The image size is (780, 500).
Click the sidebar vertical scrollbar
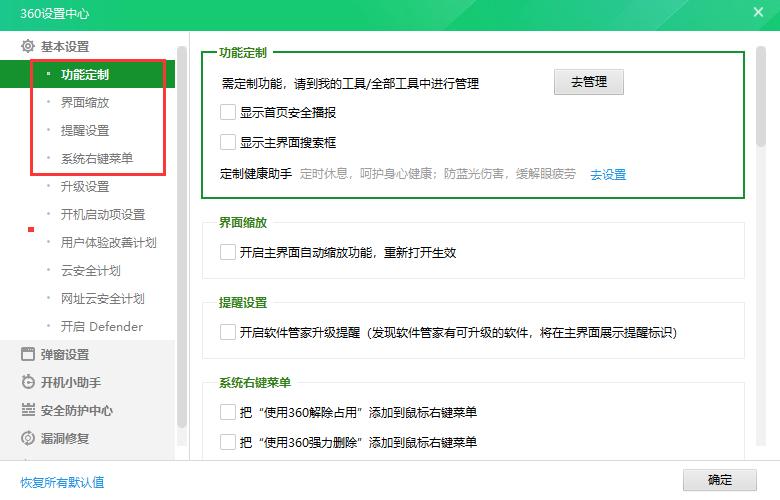click(182, 236)
